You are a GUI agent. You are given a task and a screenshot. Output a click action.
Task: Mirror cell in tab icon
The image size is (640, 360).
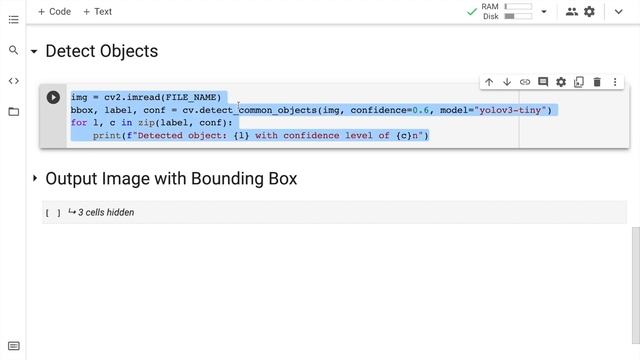click(579, 82)
